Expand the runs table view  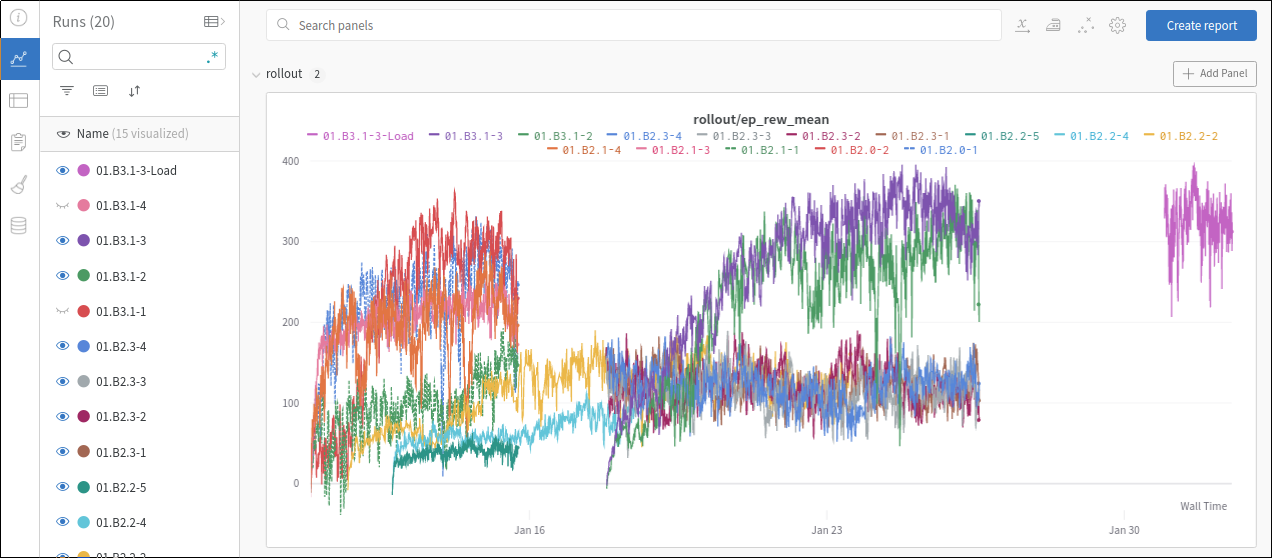(213, 21)
